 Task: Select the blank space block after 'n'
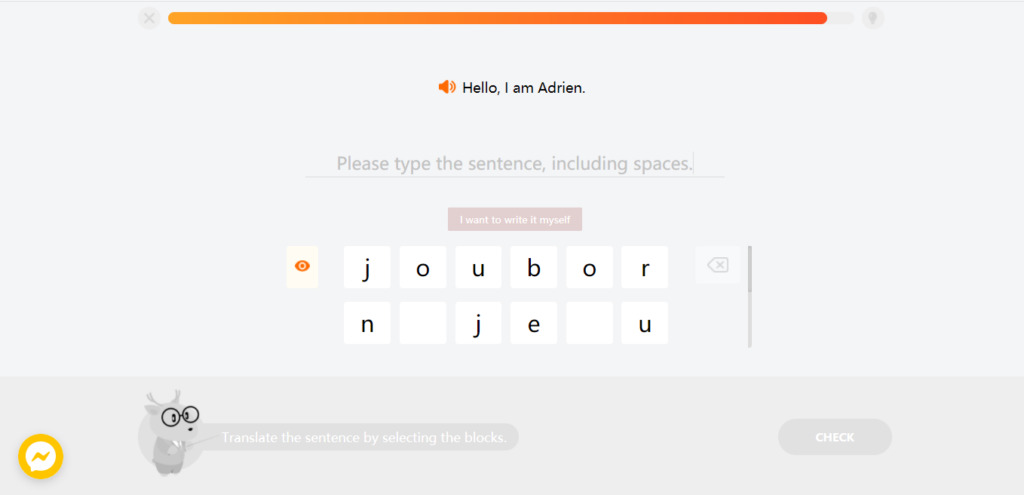423,323
